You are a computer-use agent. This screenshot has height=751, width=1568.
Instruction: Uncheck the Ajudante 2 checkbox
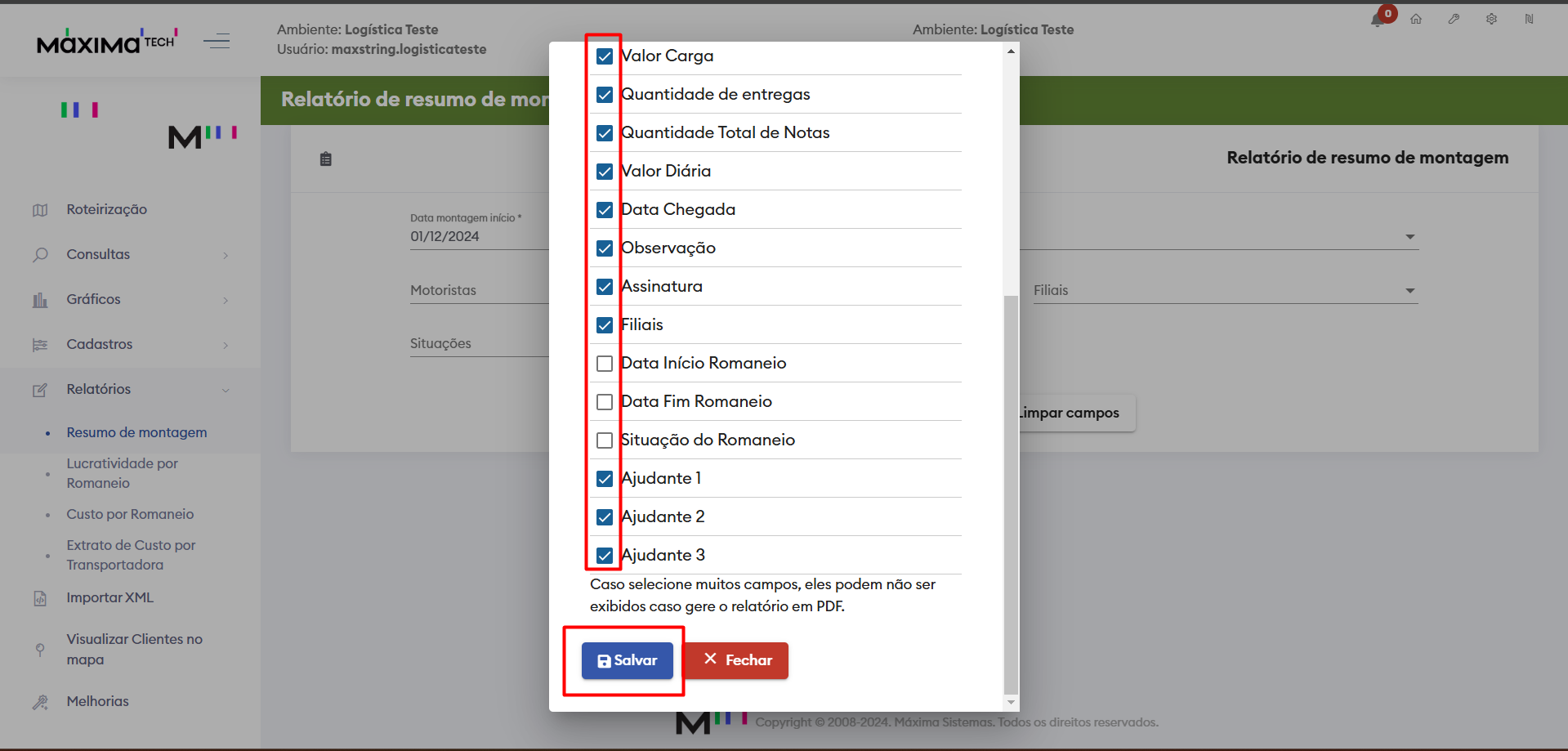pyautogui.click(x=605, y=517)
